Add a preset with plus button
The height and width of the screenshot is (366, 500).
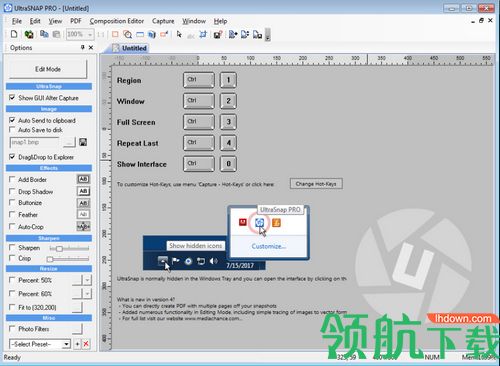pos(77,344)
